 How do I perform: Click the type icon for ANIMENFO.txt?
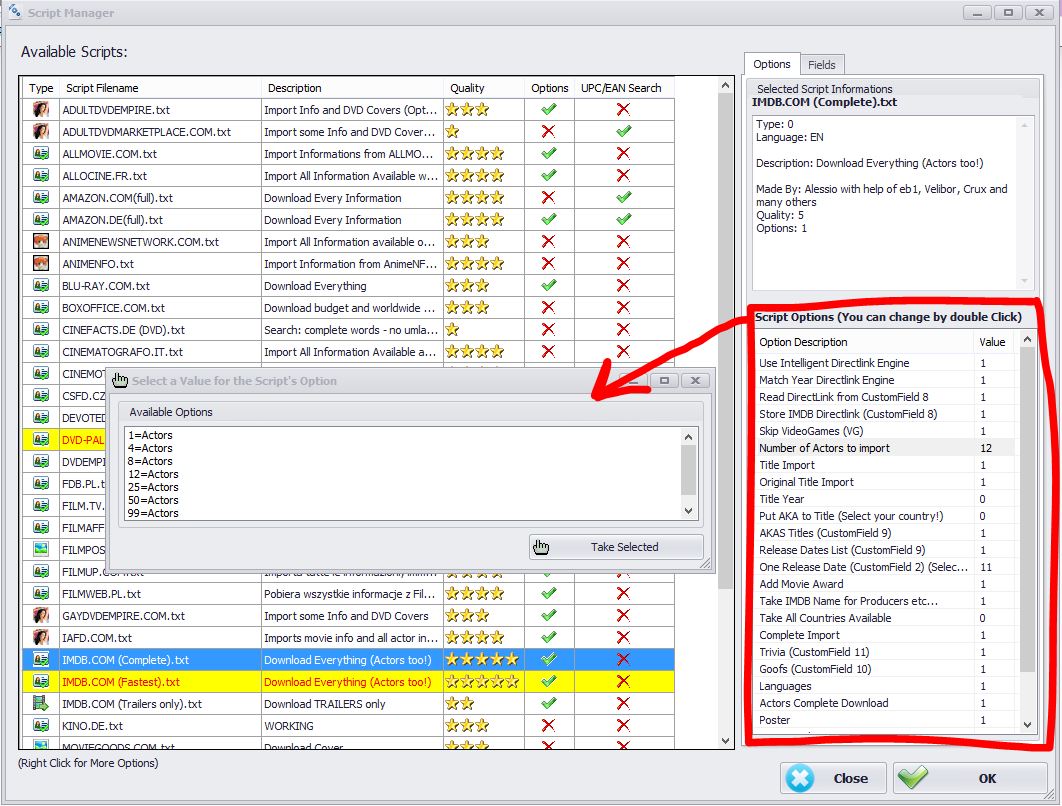(x=41, y=264)
